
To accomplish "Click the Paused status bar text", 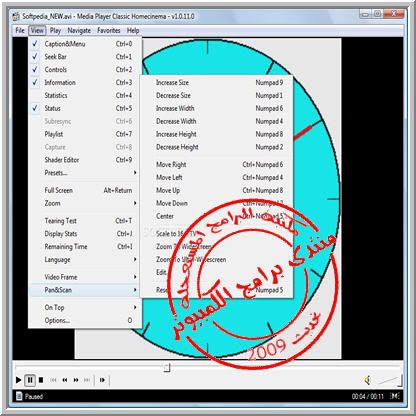I will click(34, 396).
